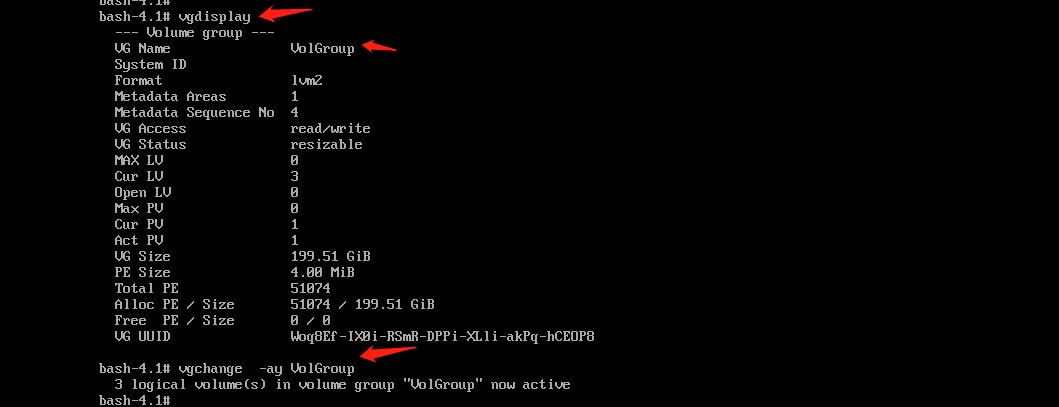Click the resizable VG Status value
Image resolution: width=1059 pixels, height=407 pixels.
[326, 144]
